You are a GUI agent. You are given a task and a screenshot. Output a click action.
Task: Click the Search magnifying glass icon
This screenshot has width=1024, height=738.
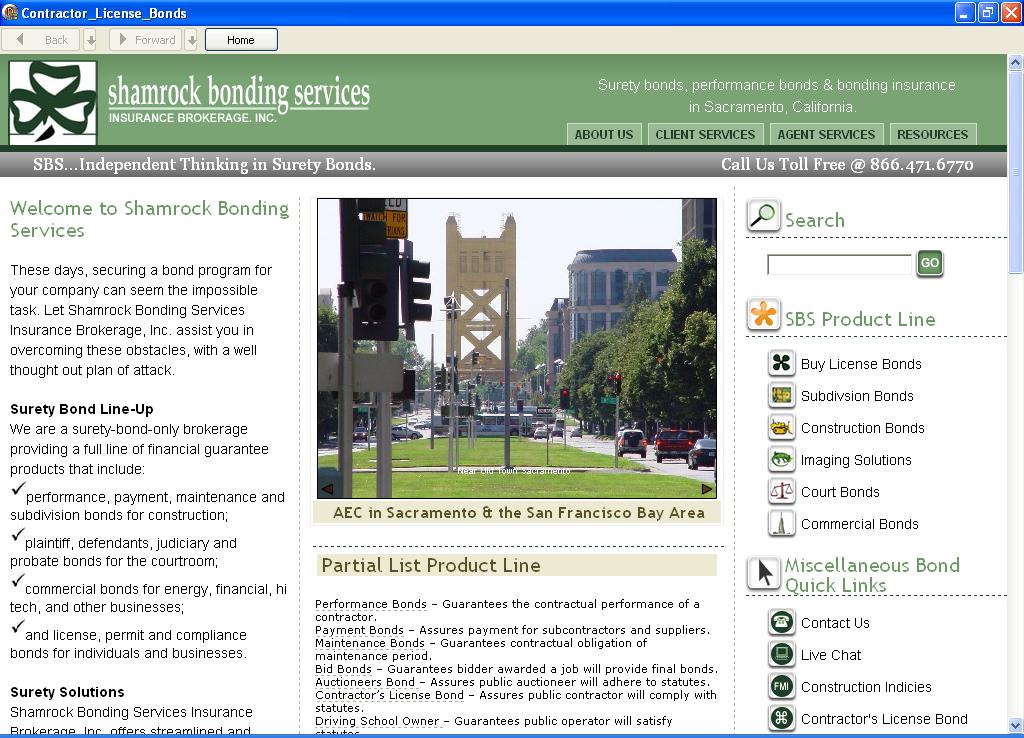(763, 216)
